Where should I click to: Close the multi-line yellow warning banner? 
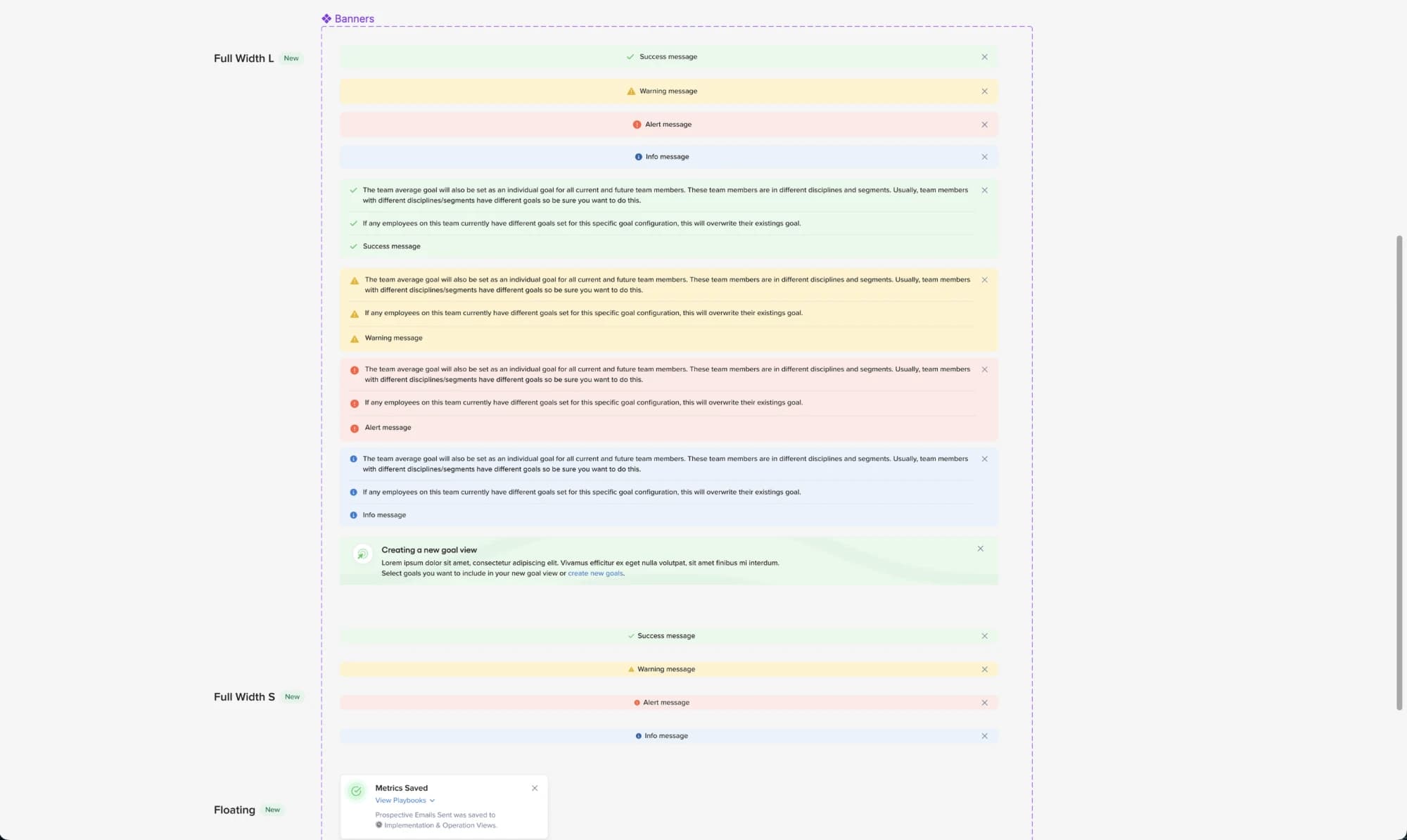pyautogui.click(x=984, y=280)
